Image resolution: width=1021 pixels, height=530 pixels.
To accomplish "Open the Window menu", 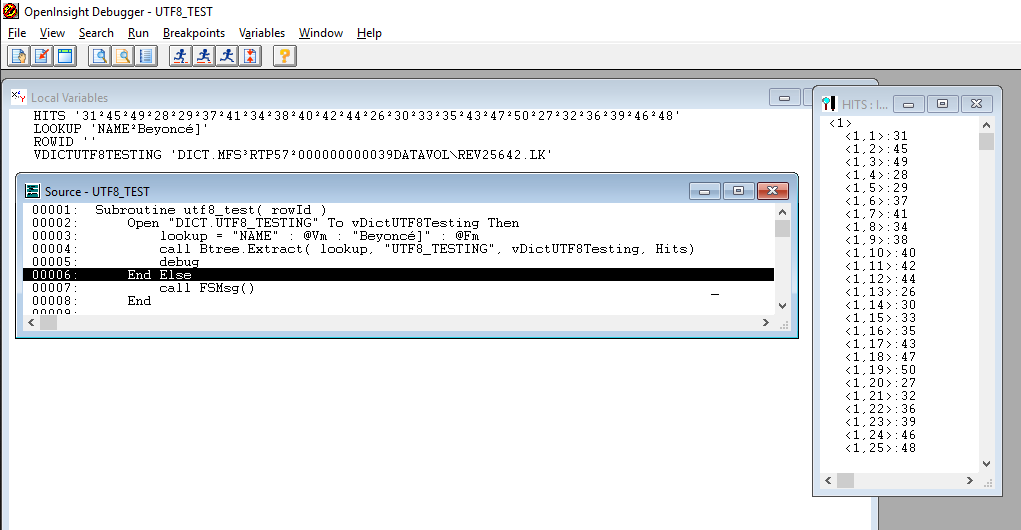I will click(321, 33).
